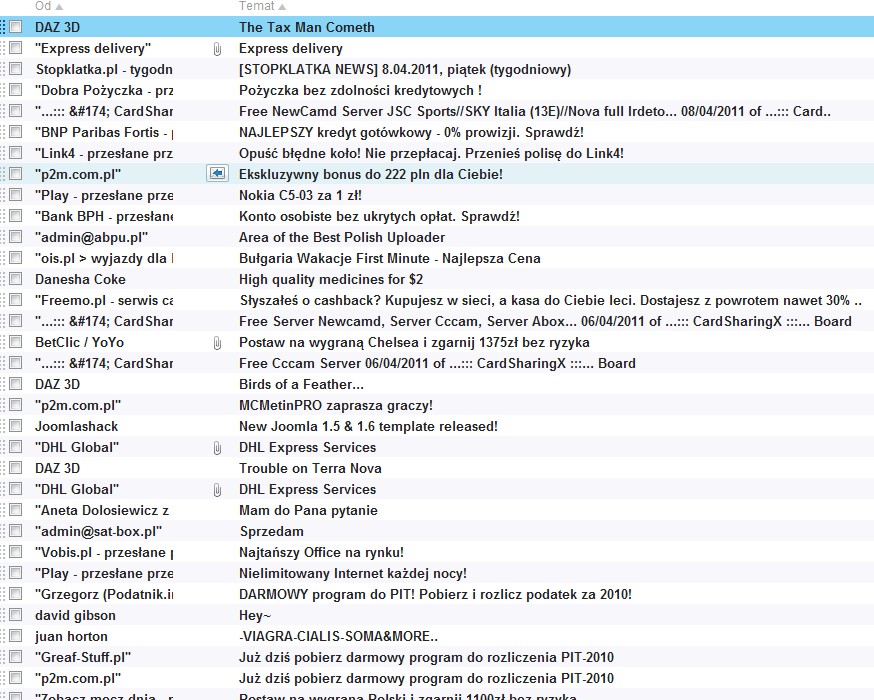Click sender Grzegorz (Podatnik.info)
The width and height of the screenshot is (874, 700).
tap(104, 594)
